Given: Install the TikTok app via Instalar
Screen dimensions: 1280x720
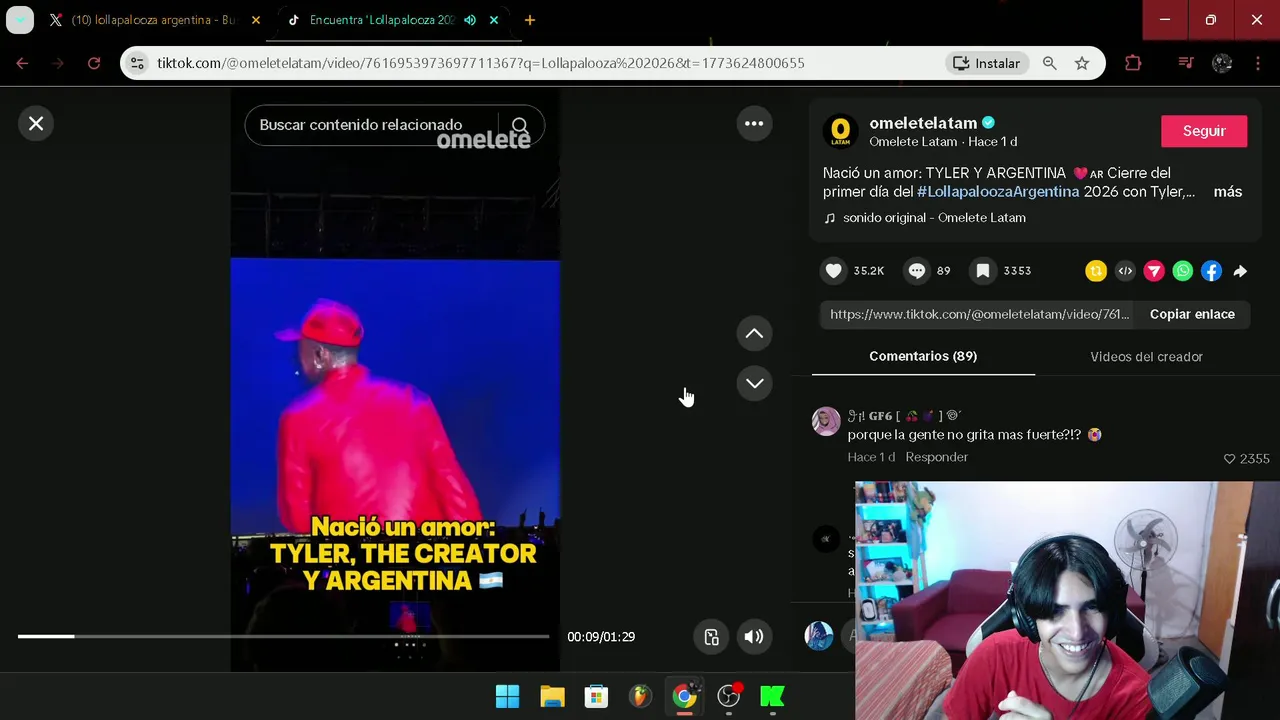Looking at the screenshot, I should (x=986, y=63).
